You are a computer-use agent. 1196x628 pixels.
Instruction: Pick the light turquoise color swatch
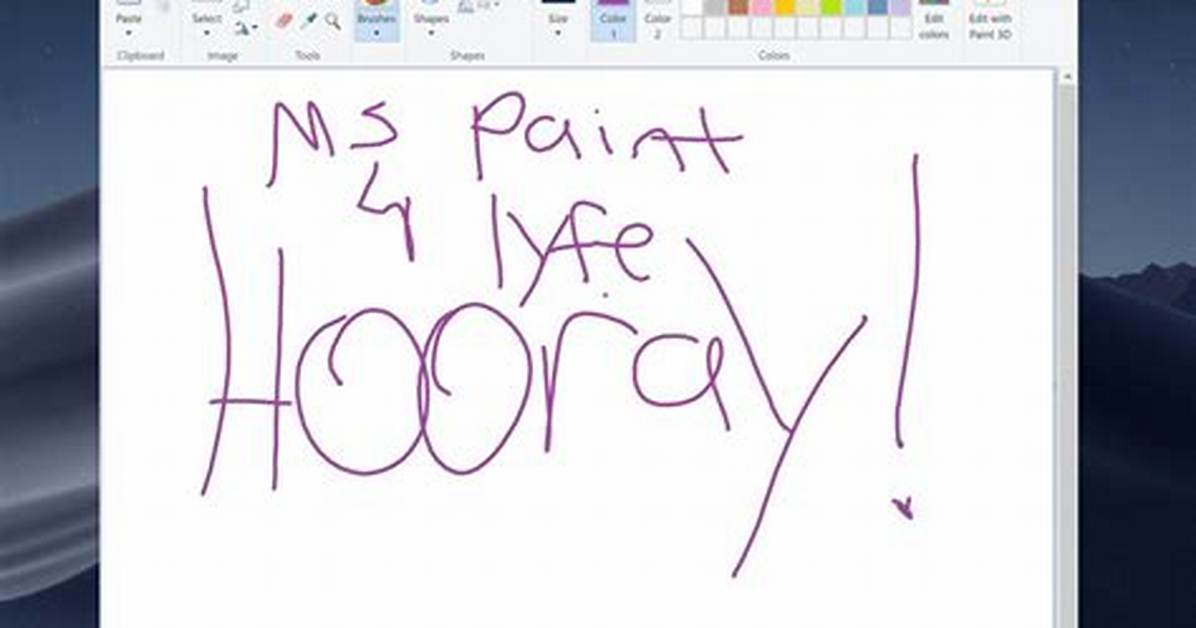tap(855, 7)
